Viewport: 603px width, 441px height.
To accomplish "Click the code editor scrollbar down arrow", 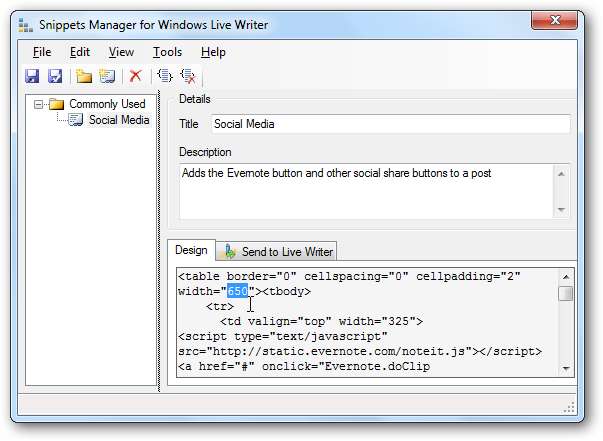I will [566, 368].
